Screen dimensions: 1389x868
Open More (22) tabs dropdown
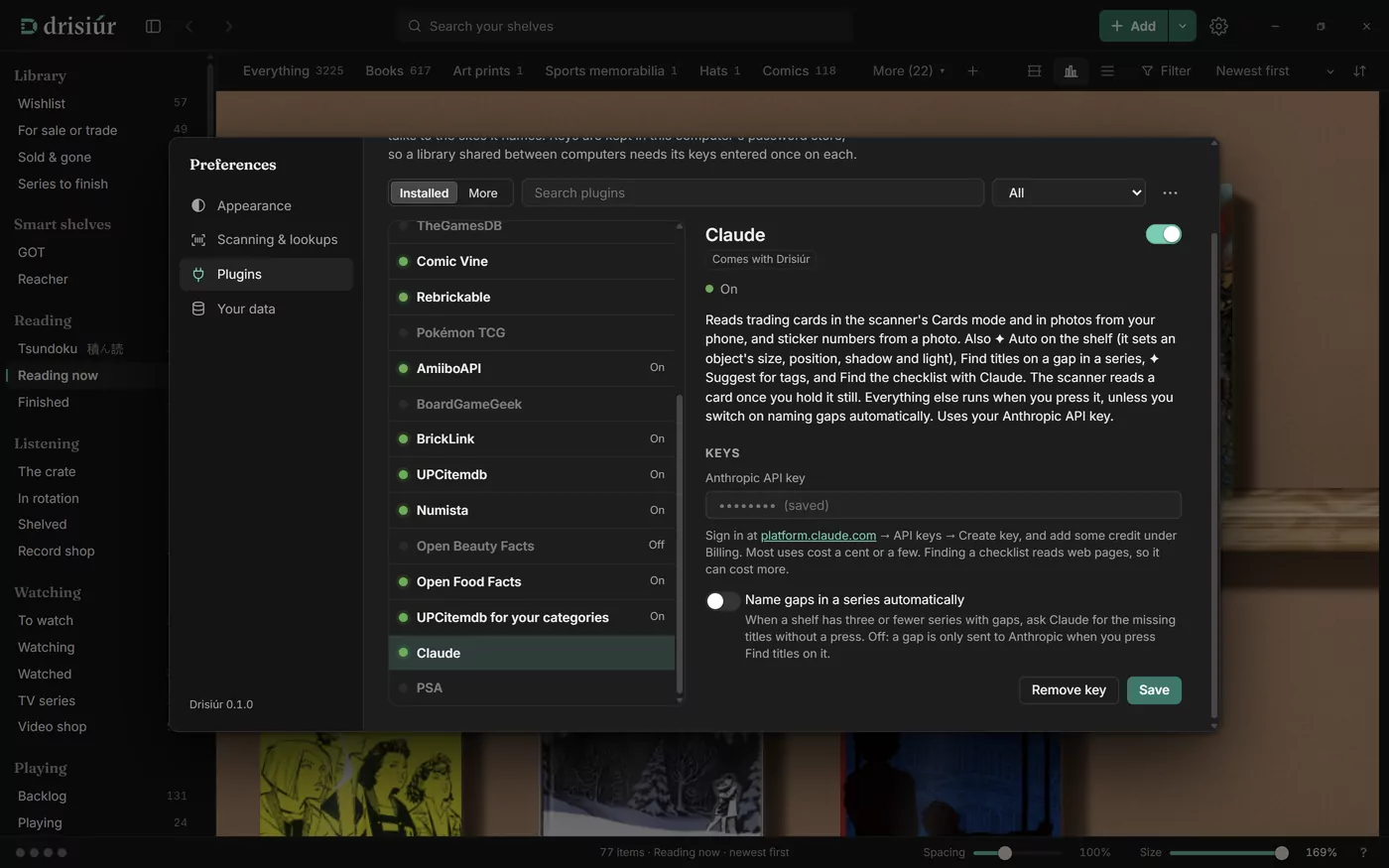[908, 70]
